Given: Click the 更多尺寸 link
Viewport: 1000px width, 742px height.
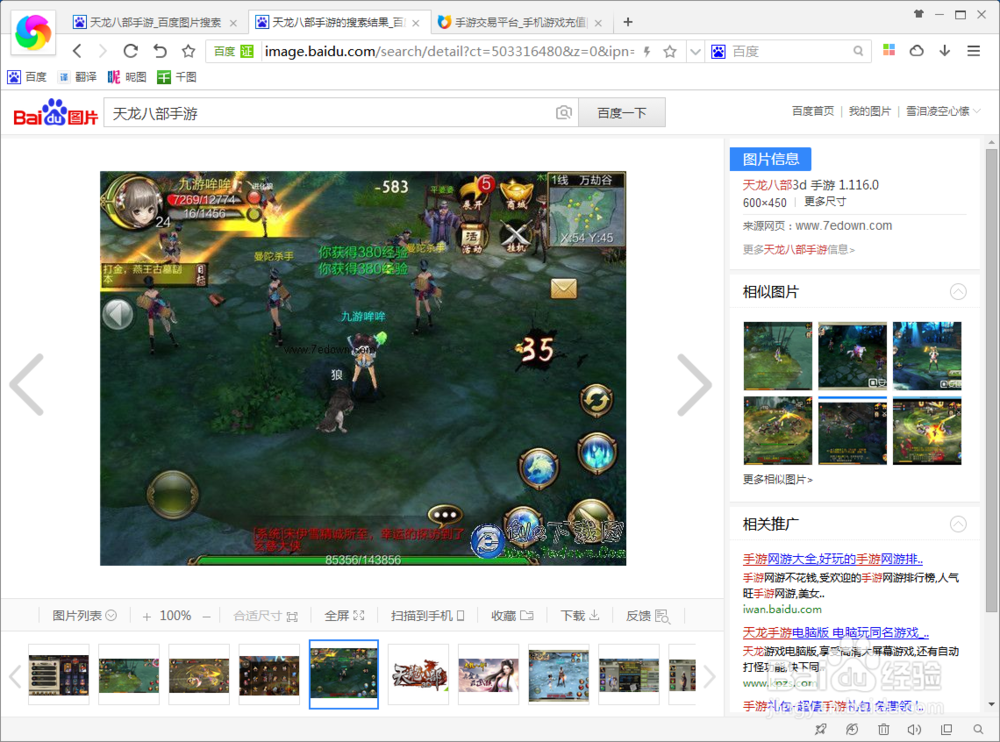Looking at the screenshot, I should 825,202.
